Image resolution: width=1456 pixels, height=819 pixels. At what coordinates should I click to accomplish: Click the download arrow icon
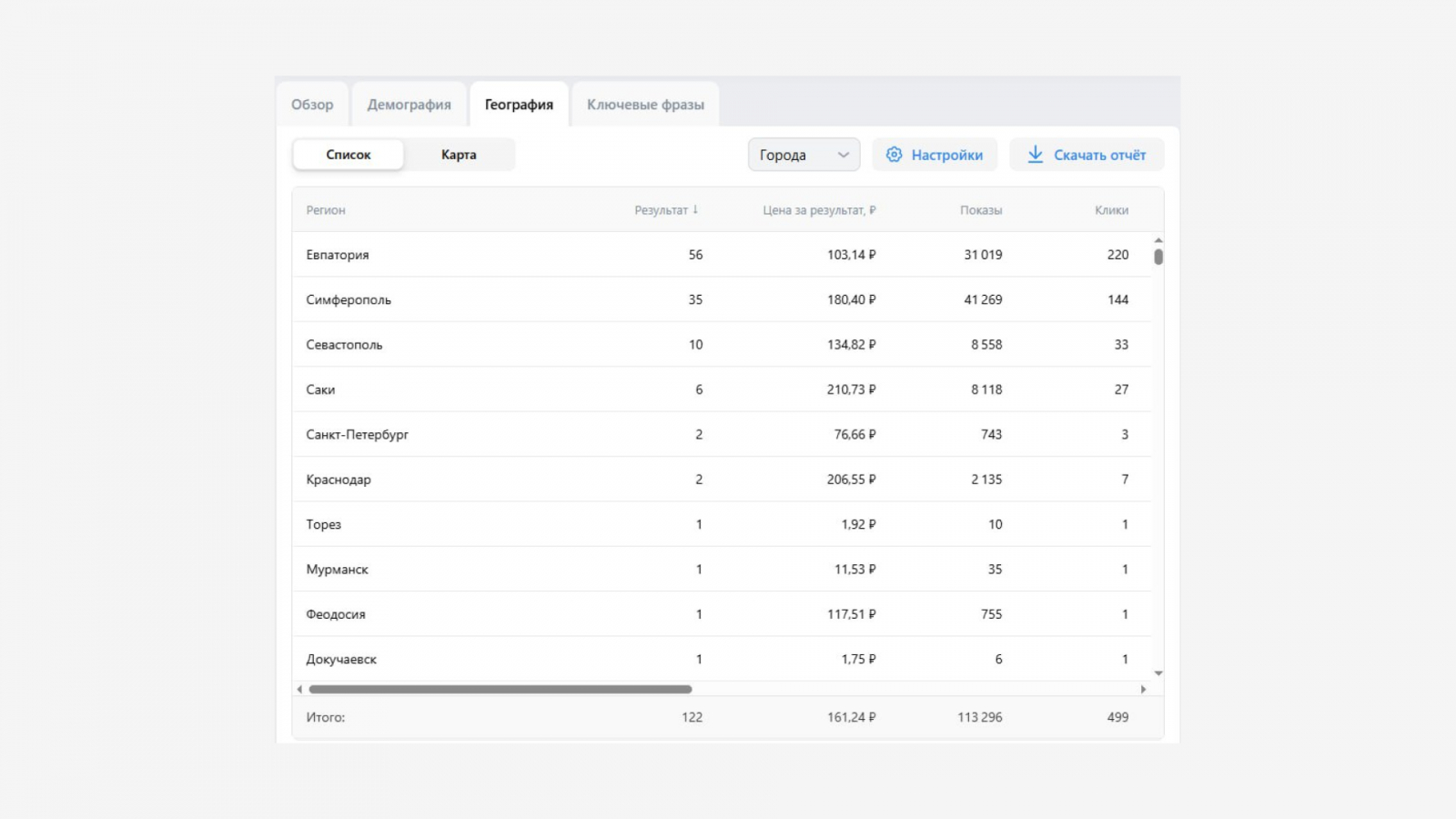(1035, 155)
